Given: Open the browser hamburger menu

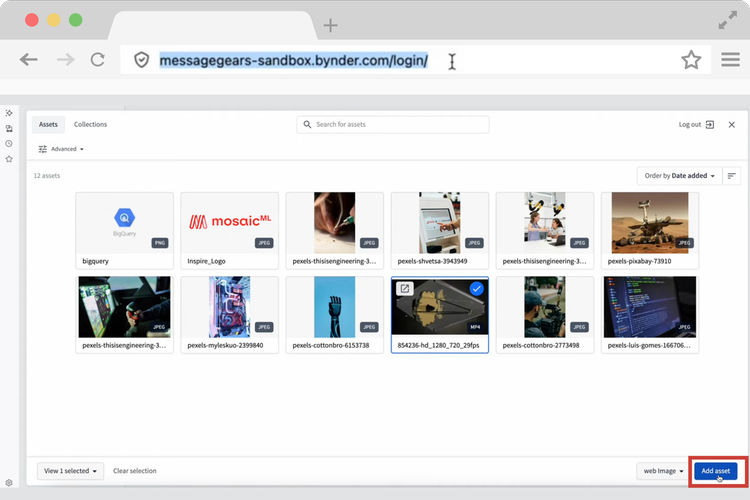Looking at the screenshot, I should click(x=730, y=60).
